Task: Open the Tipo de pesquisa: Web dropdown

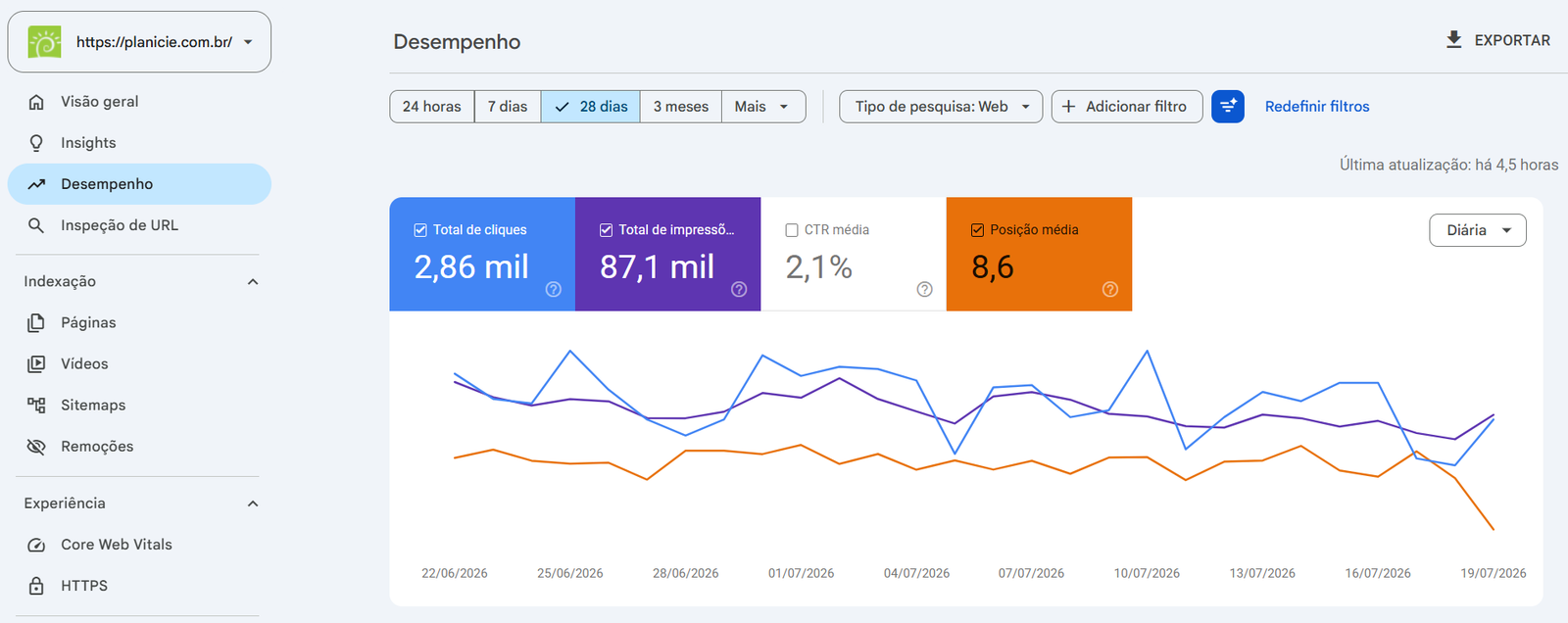Action: [x=941, y=107]
